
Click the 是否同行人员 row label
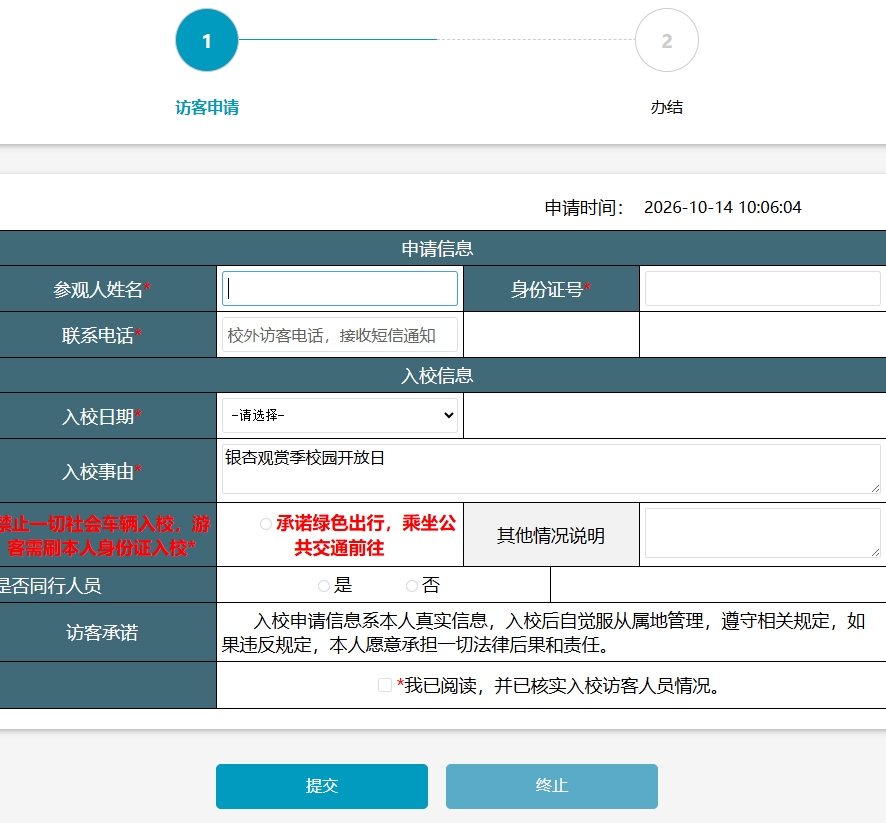(x=50, y=586)
